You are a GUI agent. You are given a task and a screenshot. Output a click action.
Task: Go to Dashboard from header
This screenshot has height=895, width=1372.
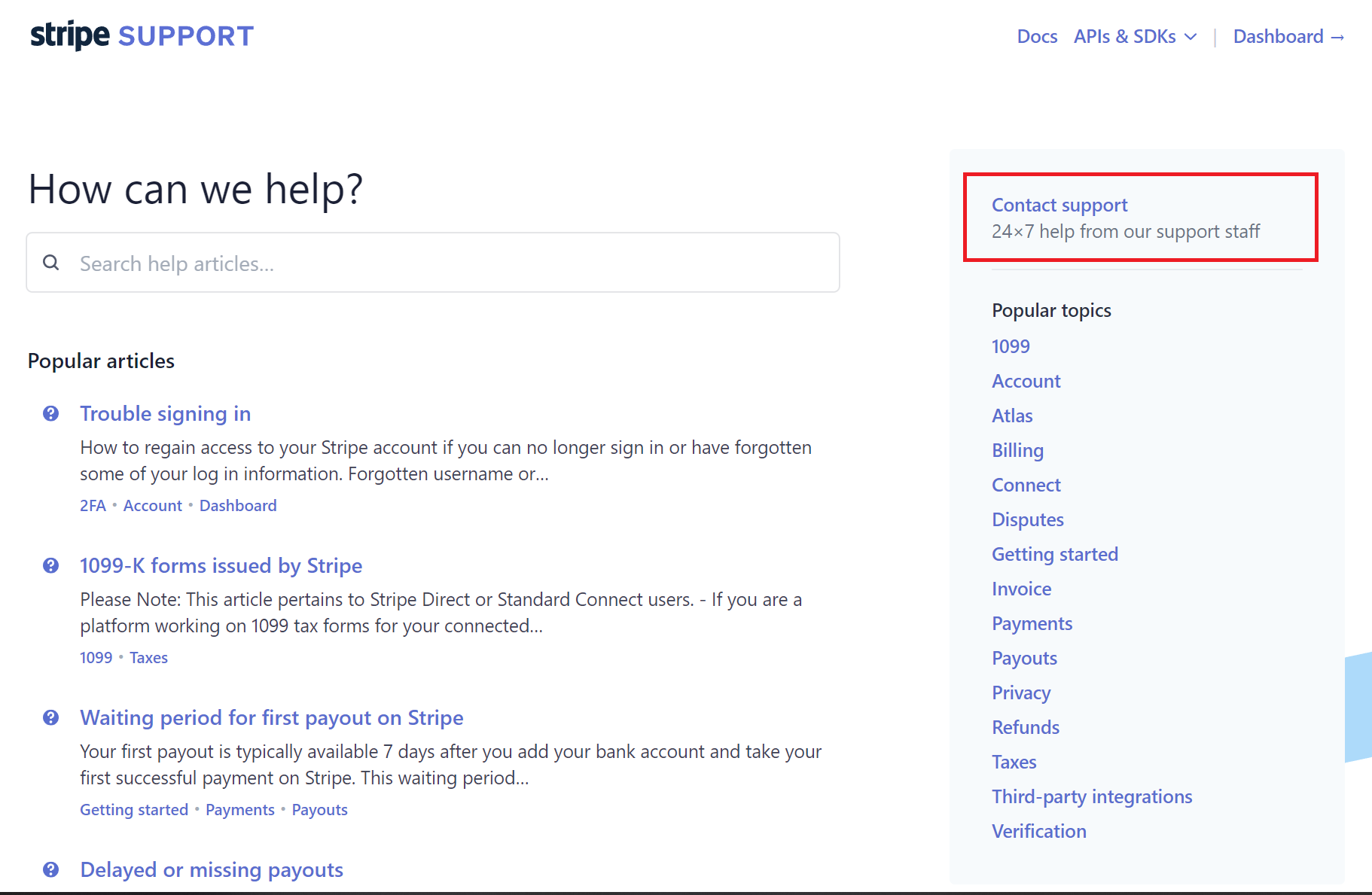tap(1288, 36)
